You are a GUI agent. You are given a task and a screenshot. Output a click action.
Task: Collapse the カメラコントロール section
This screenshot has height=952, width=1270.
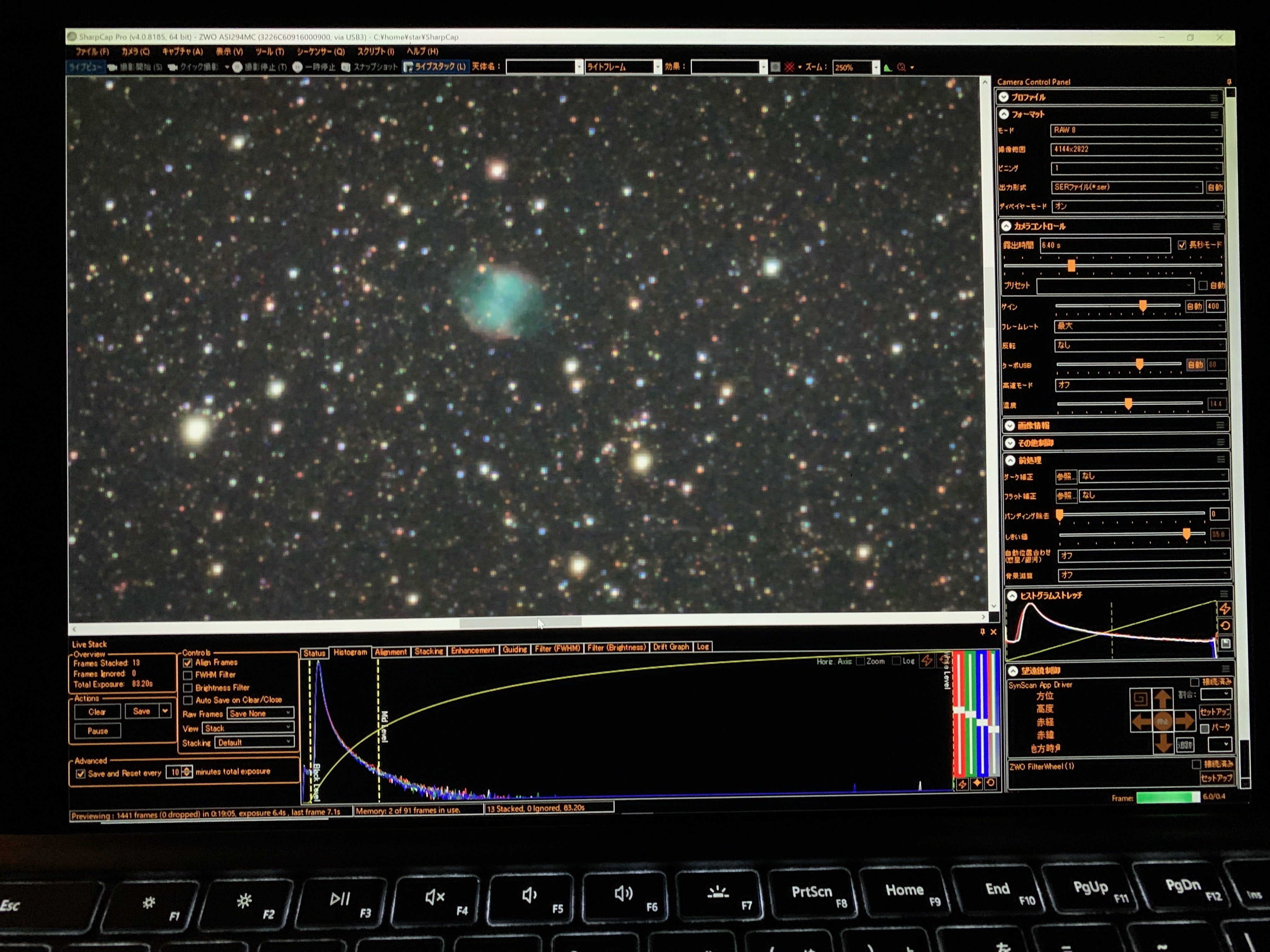(1006, 226)
